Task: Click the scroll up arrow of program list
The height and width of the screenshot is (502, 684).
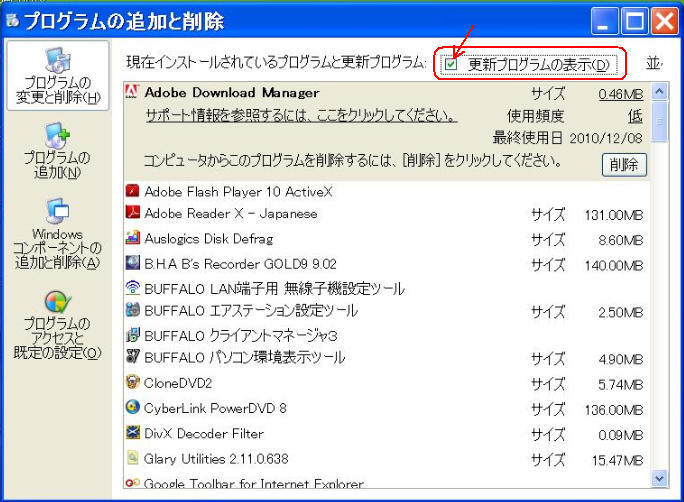Action: (659, 92)
